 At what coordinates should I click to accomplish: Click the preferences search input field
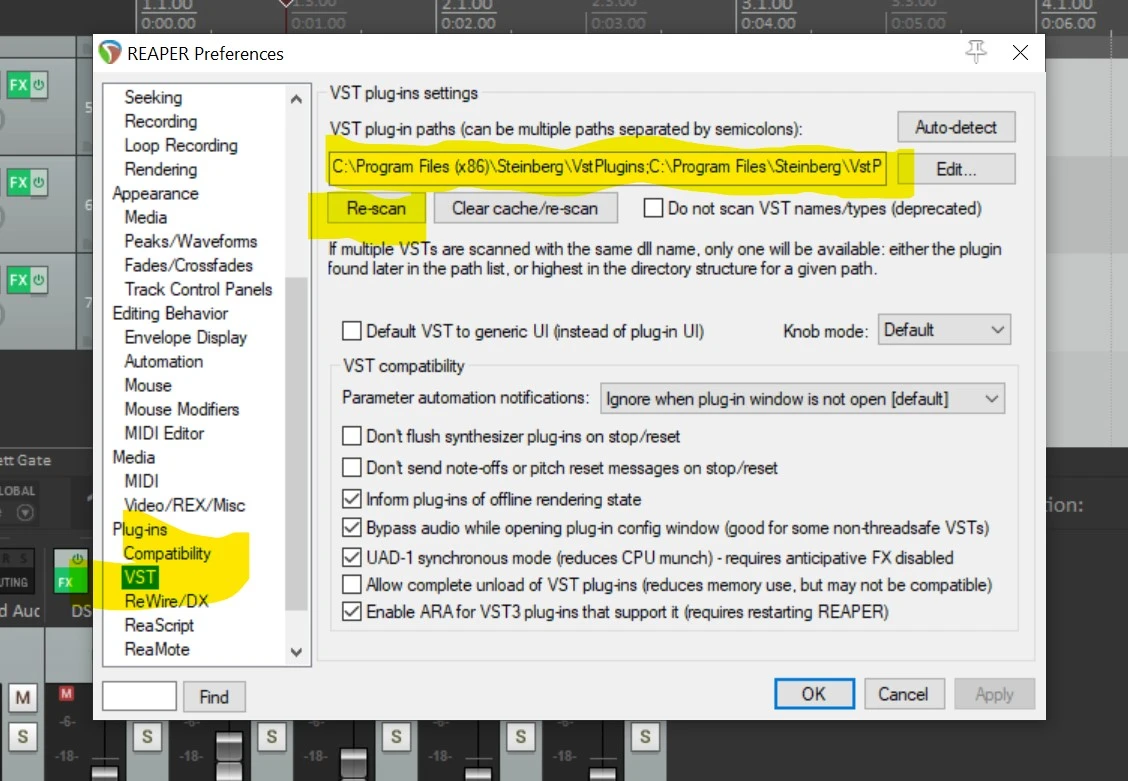click(x=140, y=696)
